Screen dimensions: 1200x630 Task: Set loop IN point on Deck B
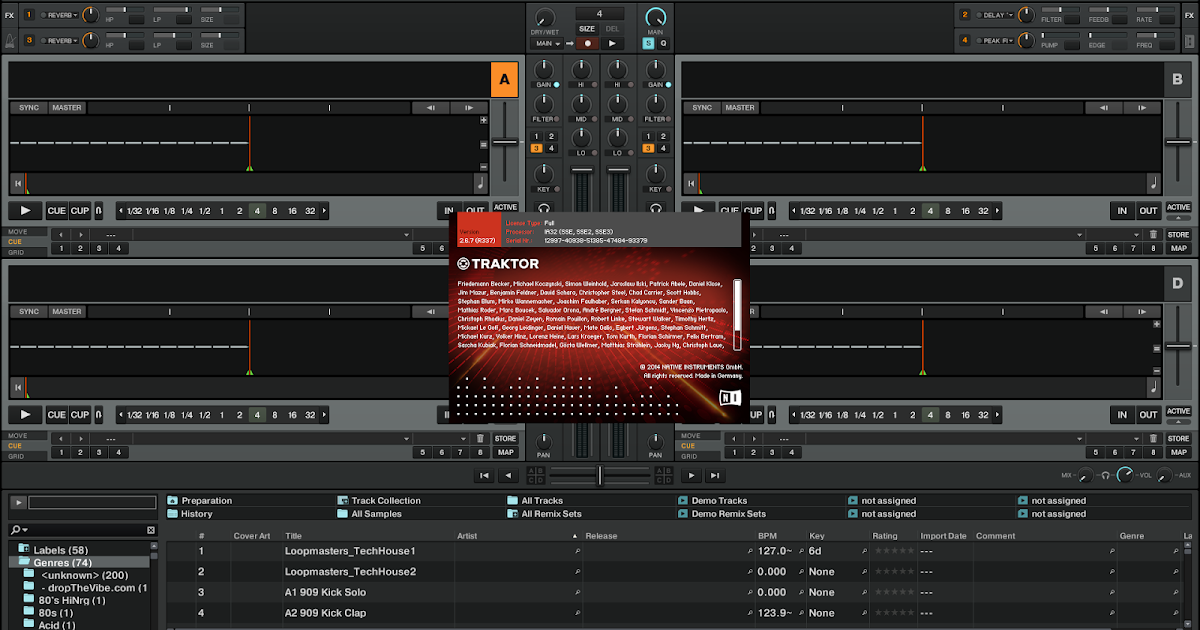[1123, 211]
